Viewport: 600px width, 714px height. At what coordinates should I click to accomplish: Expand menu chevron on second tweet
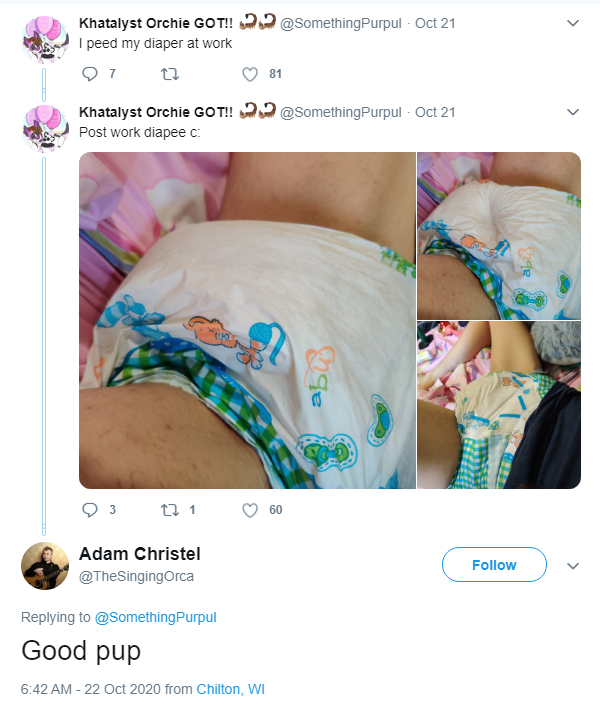coord(573,112)
